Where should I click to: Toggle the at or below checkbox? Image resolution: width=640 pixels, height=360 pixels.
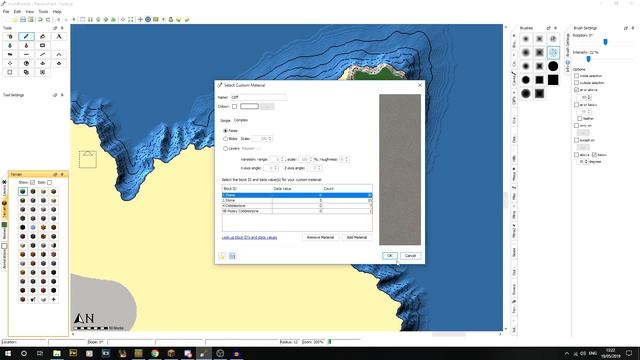point(576,105)
